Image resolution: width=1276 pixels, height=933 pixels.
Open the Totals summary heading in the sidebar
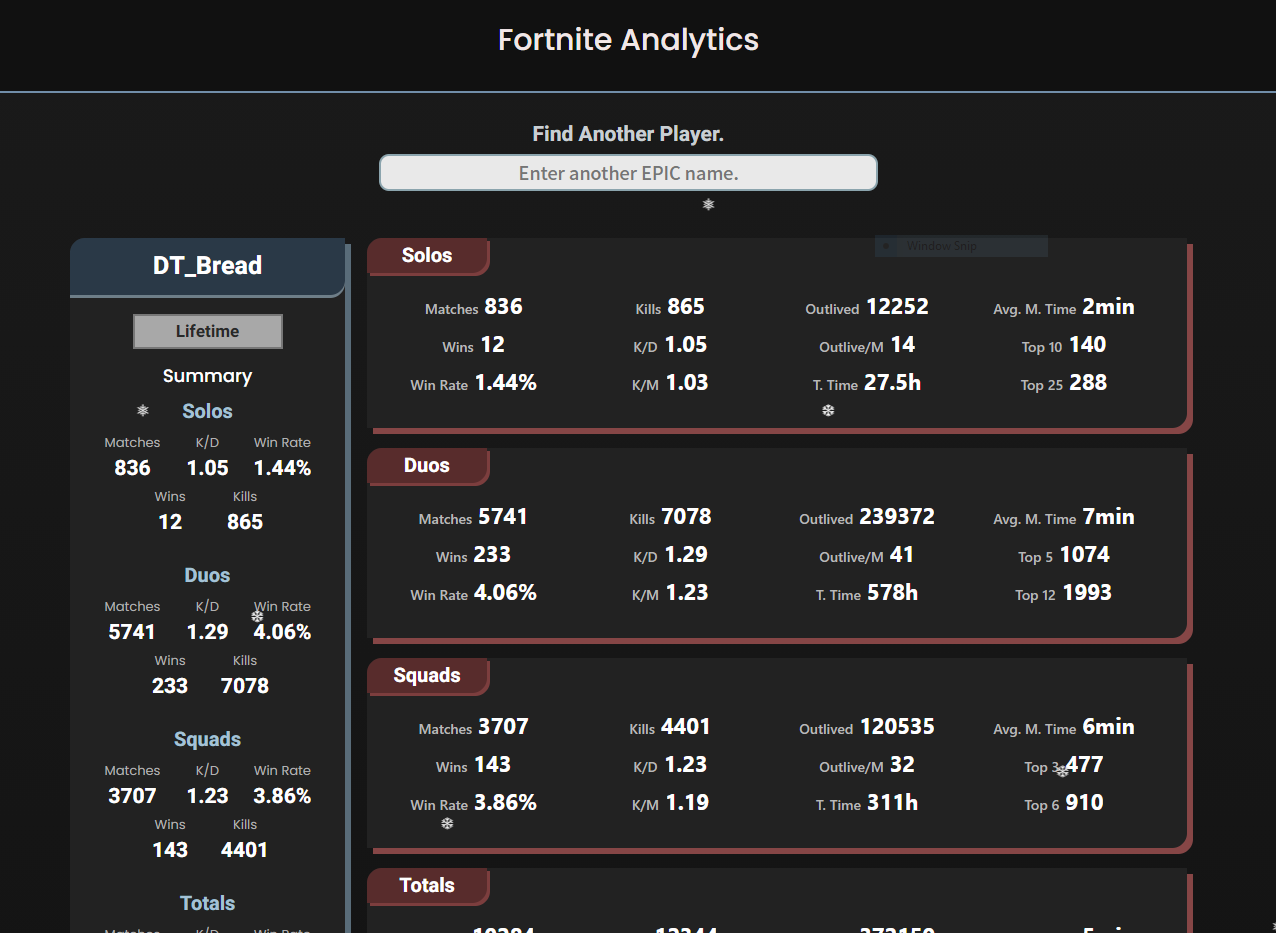[x=207, y=903]
